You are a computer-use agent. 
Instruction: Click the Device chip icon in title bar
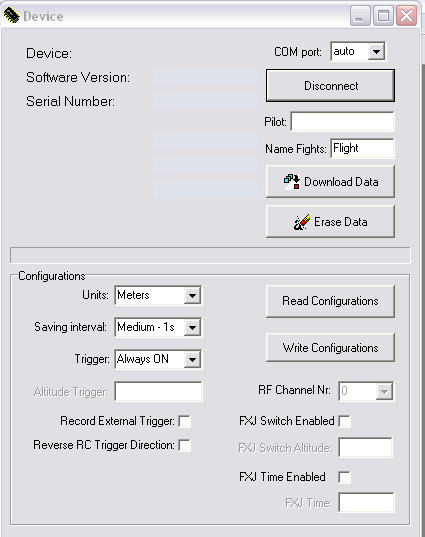tap(11, 16)
